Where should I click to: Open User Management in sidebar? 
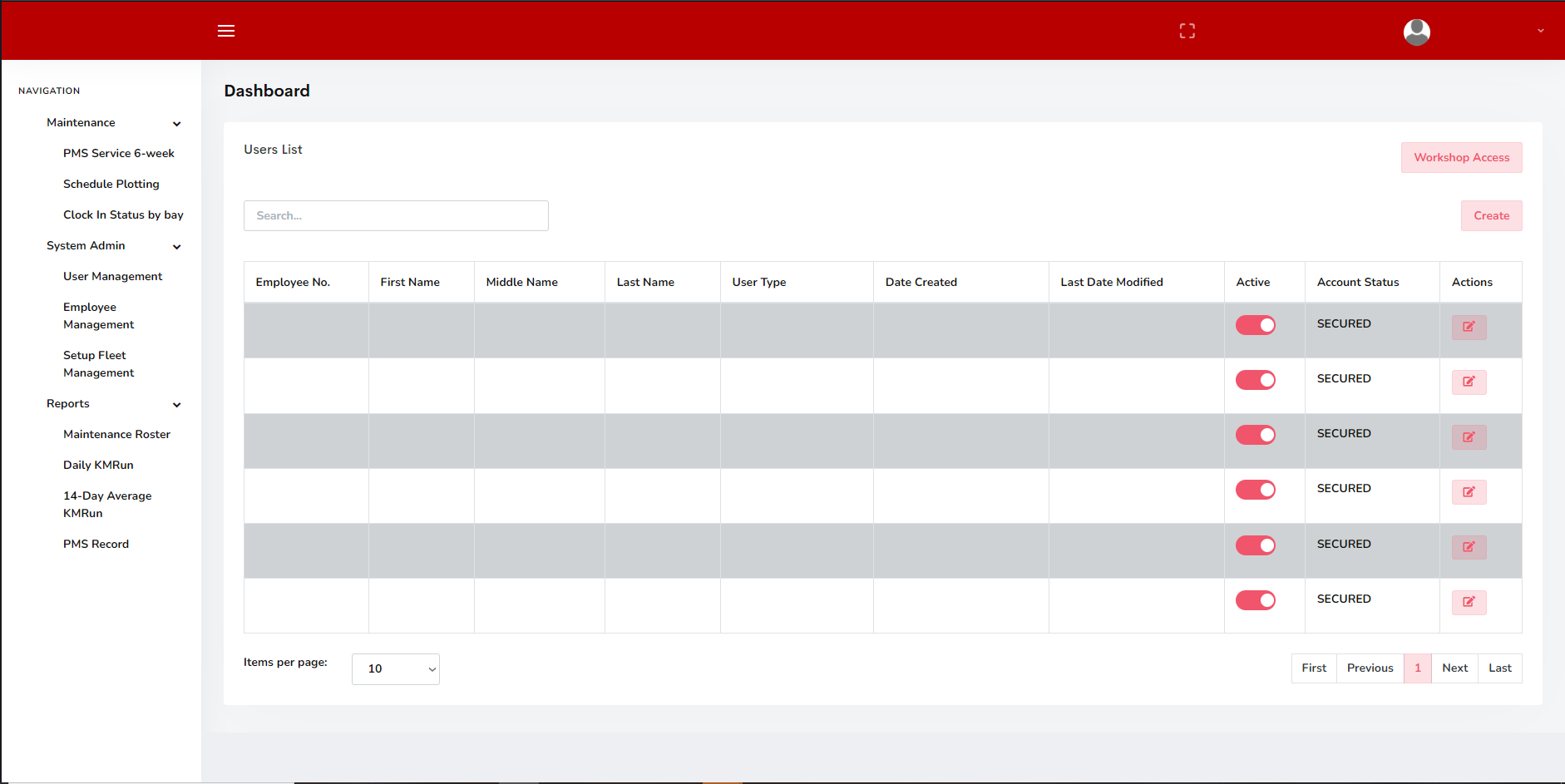(112, 276)
